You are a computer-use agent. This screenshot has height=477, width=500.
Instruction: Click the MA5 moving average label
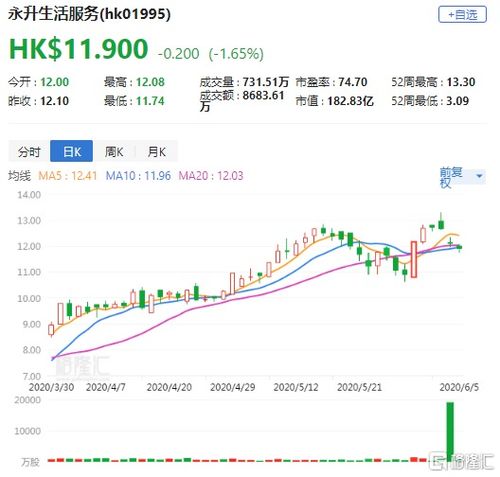67,176
